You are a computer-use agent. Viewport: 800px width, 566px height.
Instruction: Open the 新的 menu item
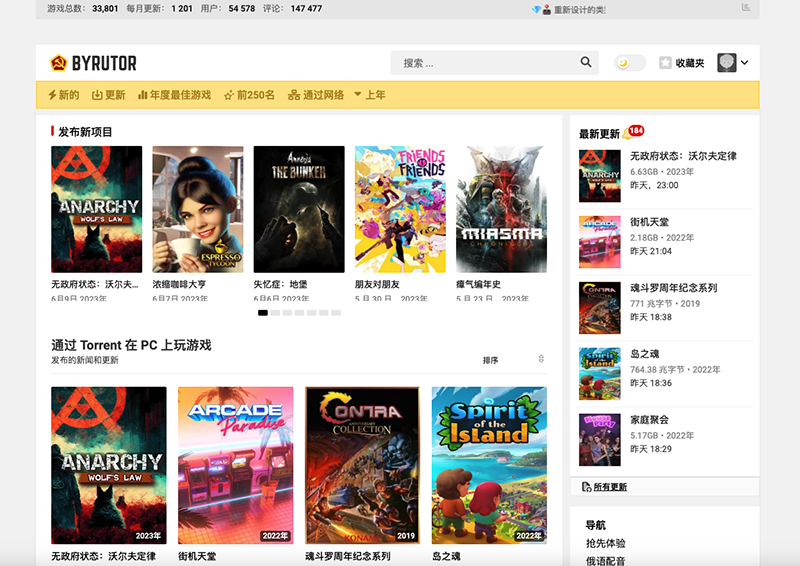(x=64, y=95)
